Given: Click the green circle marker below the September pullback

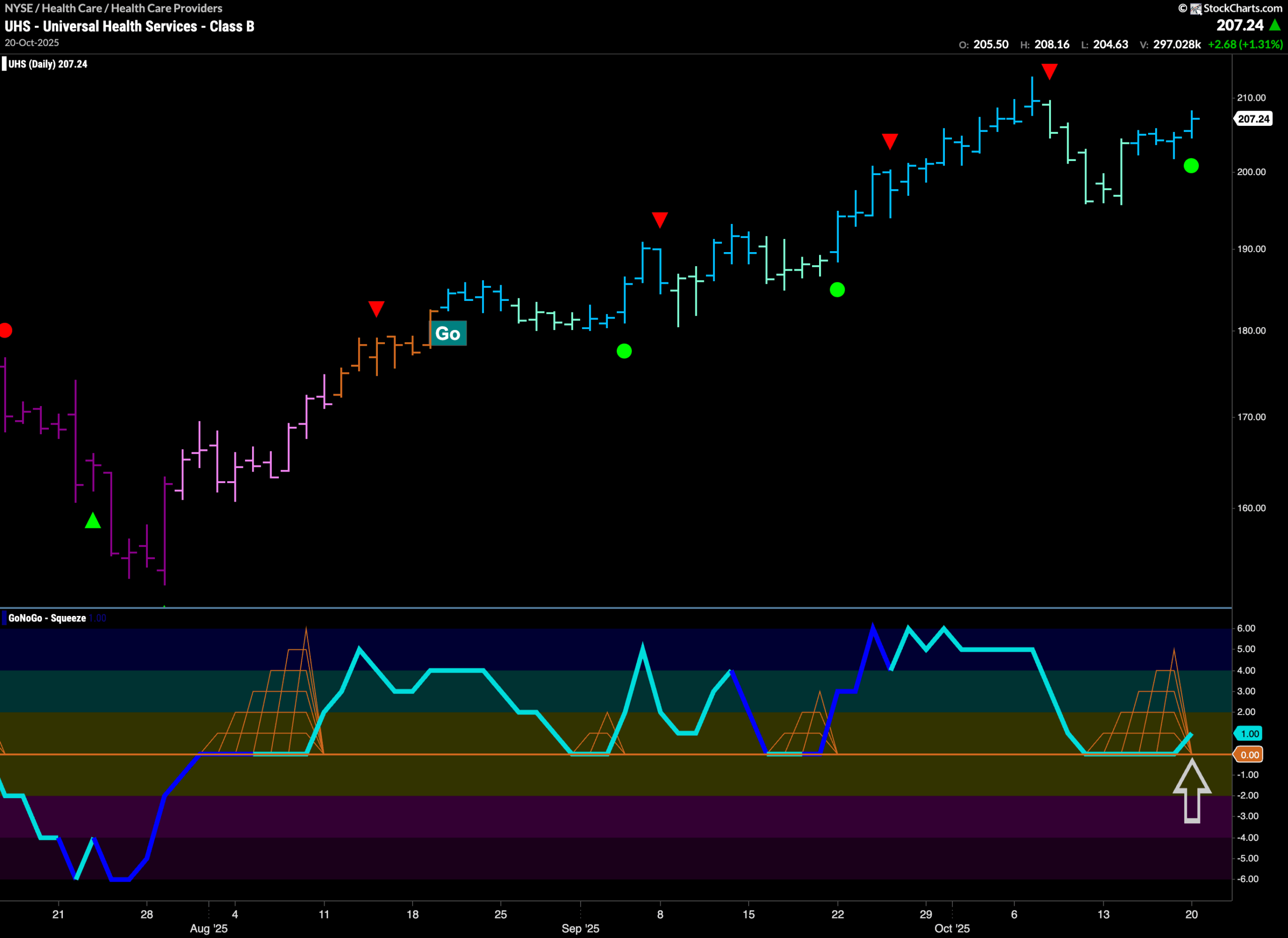Looking at the screenshot, I should (625, 352).
